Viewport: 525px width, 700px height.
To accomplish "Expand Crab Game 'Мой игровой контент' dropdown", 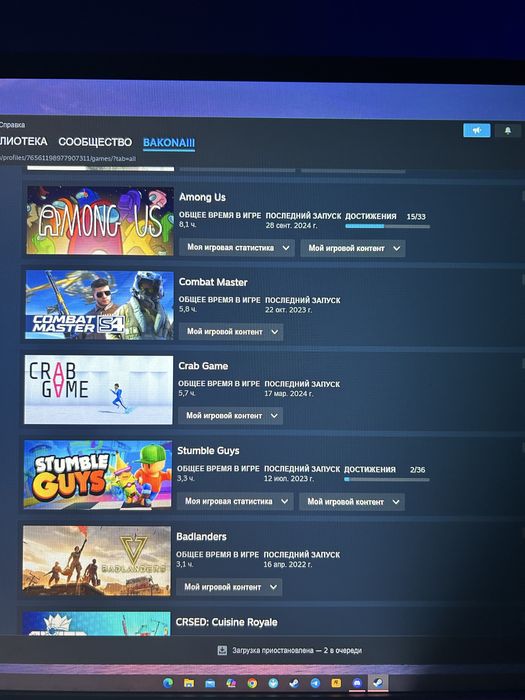I will 230,416.
